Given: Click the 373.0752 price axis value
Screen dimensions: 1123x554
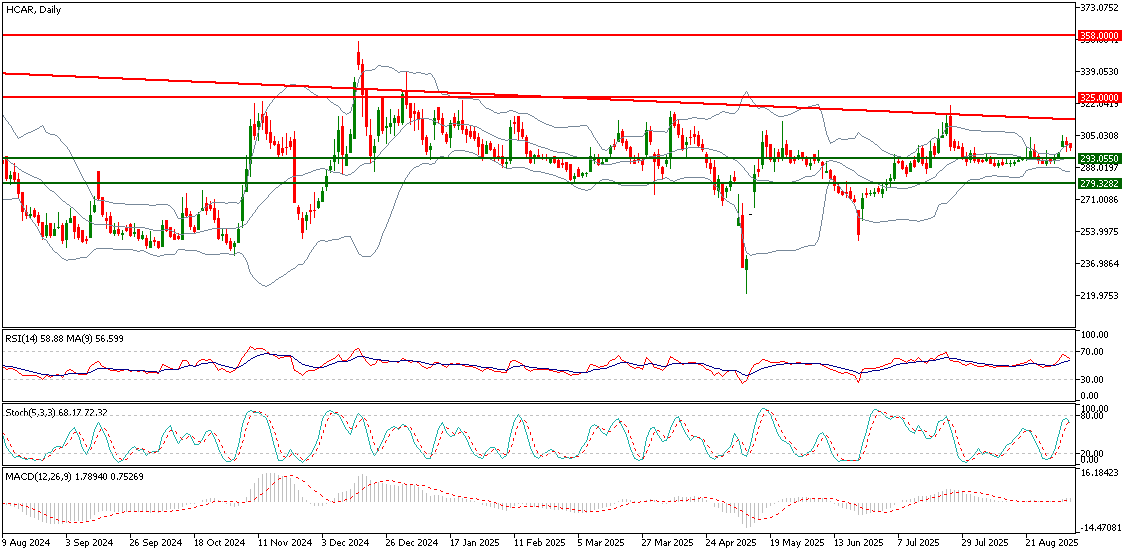Looking at the screenshot, I should pos(1100,7).
